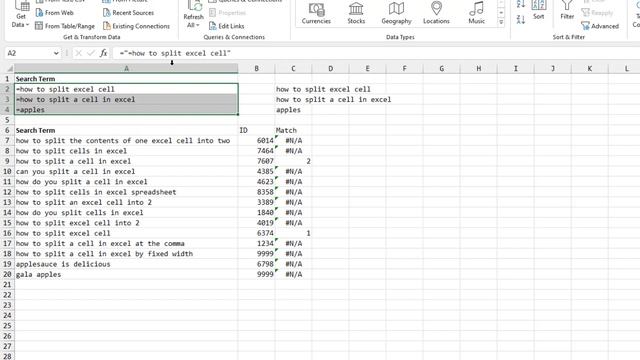Image resolution: width=640 pixels, height=360 pixels.
Task: Click cell 'how to split cells in excel spreadsheet'
Action: (126, 192)
